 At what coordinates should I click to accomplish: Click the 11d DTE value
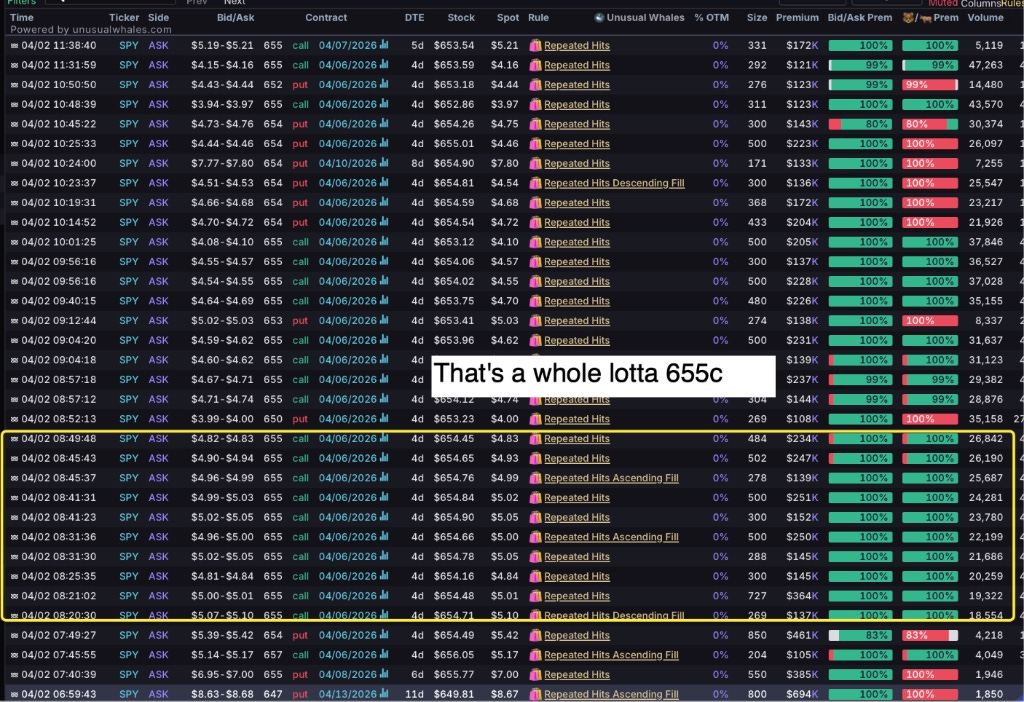[x=415, y=694]
